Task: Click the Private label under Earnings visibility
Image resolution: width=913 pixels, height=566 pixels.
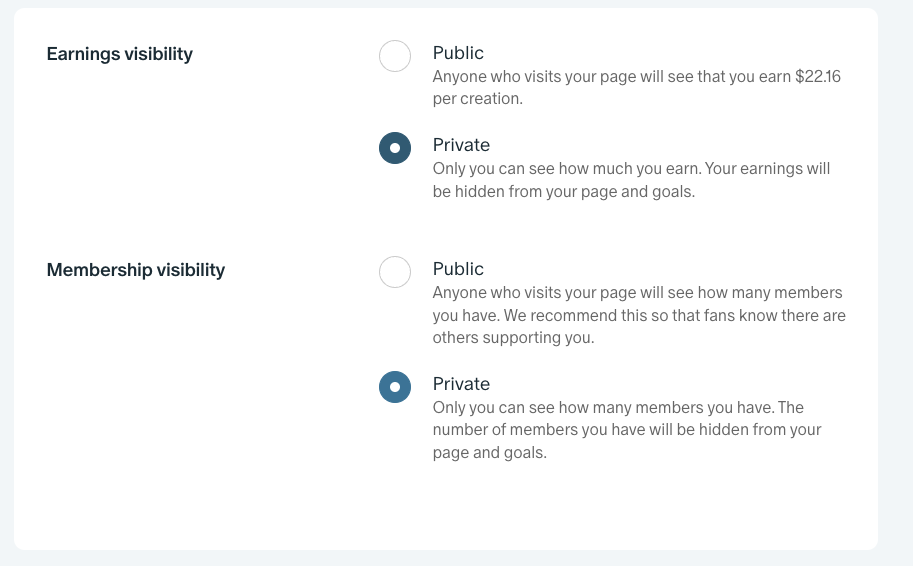Action: coord(461,145)
